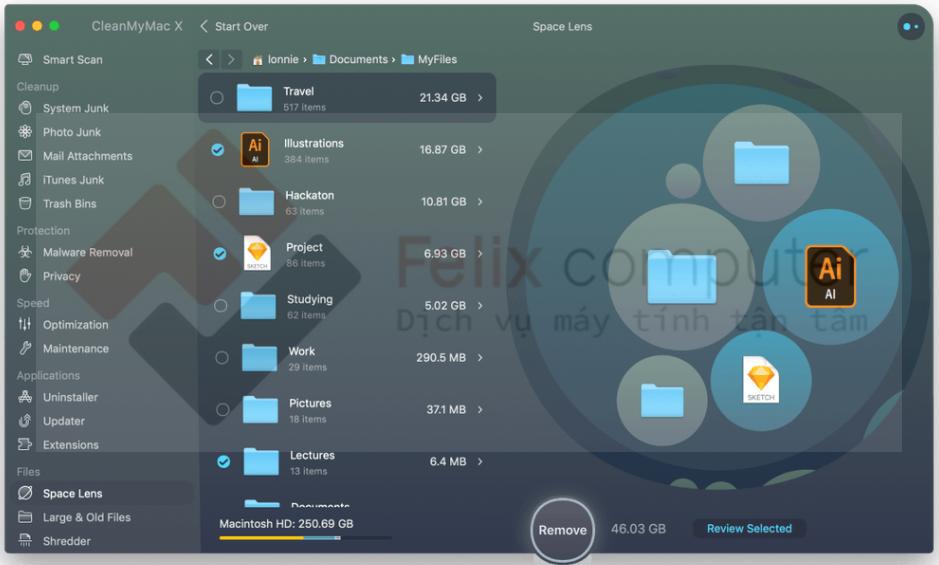Uncheck the Illustrations file checkbox
The height and width of the screenshot is (565, 939).
tap(218, 150)
